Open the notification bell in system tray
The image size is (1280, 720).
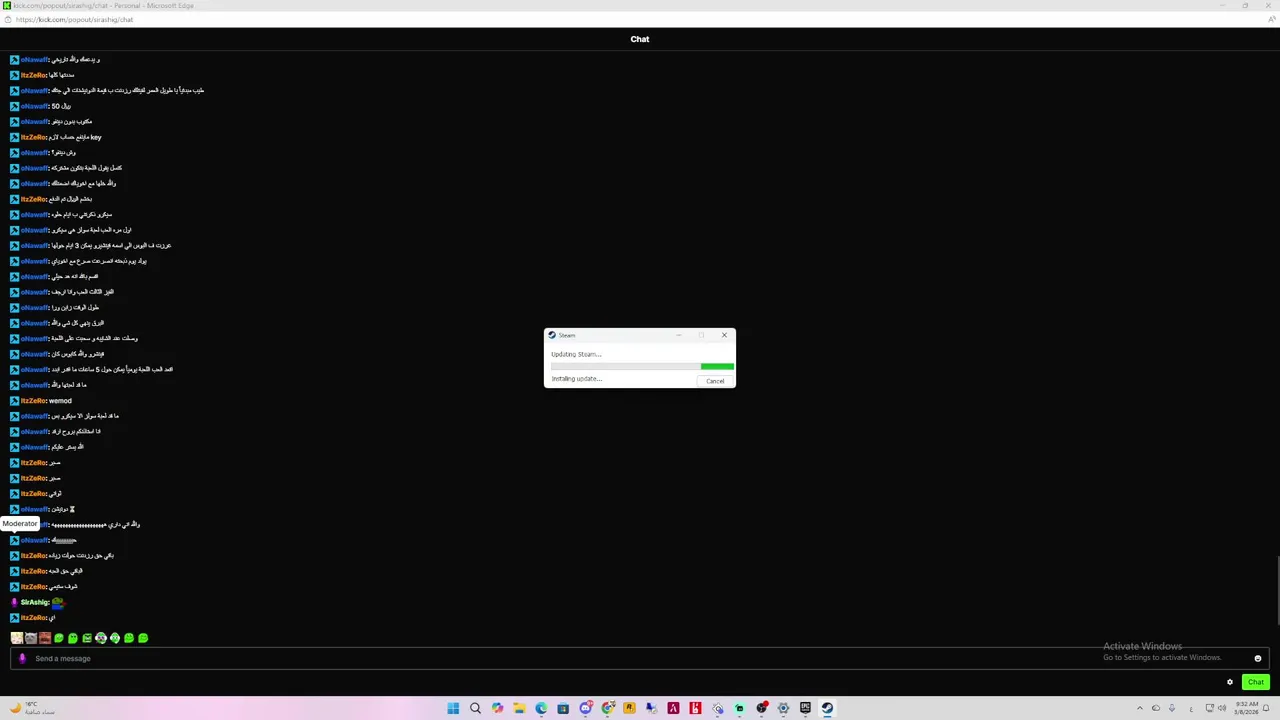click(1268, 708)
